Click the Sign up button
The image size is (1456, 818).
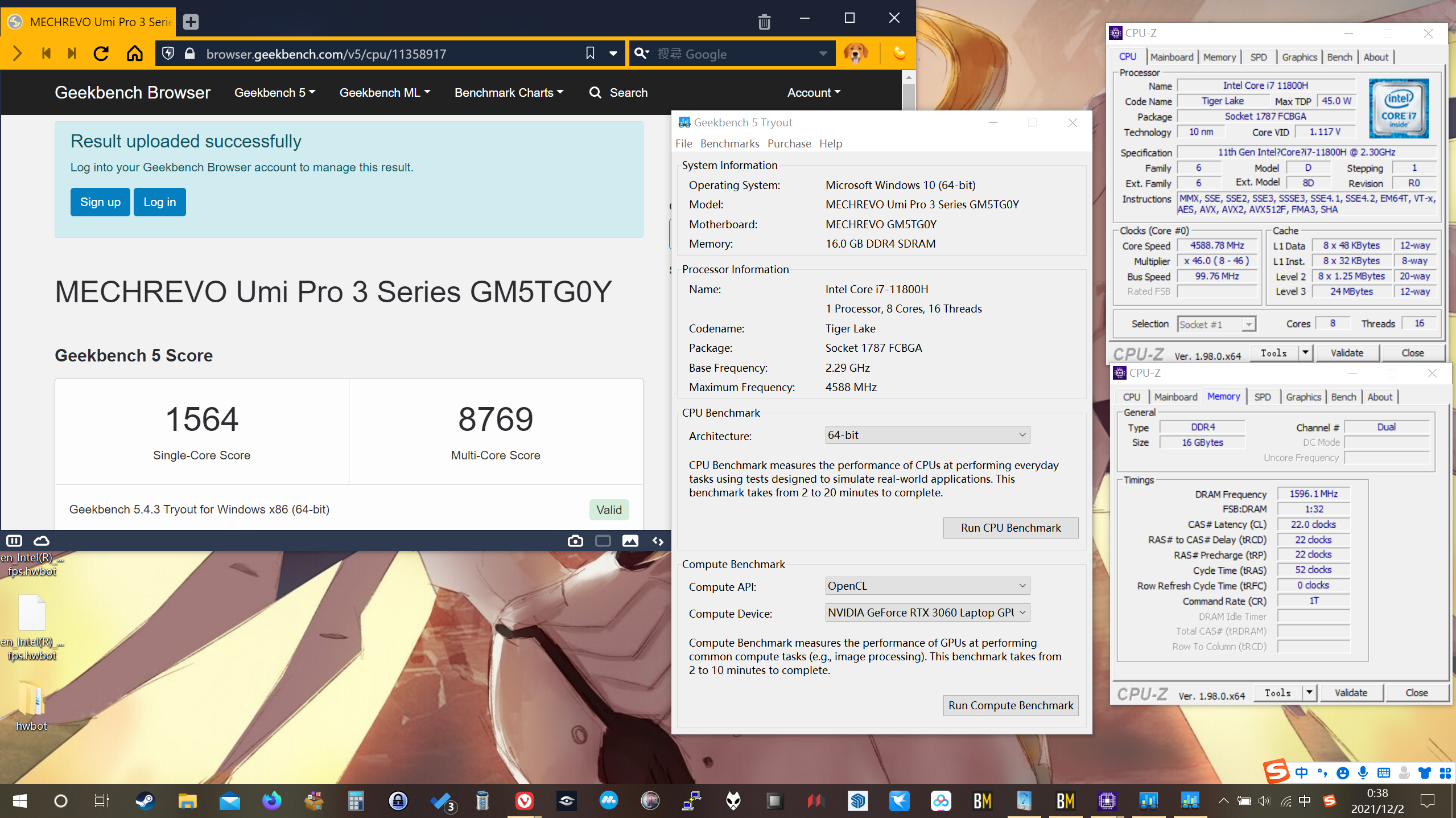tap(100, 202)
